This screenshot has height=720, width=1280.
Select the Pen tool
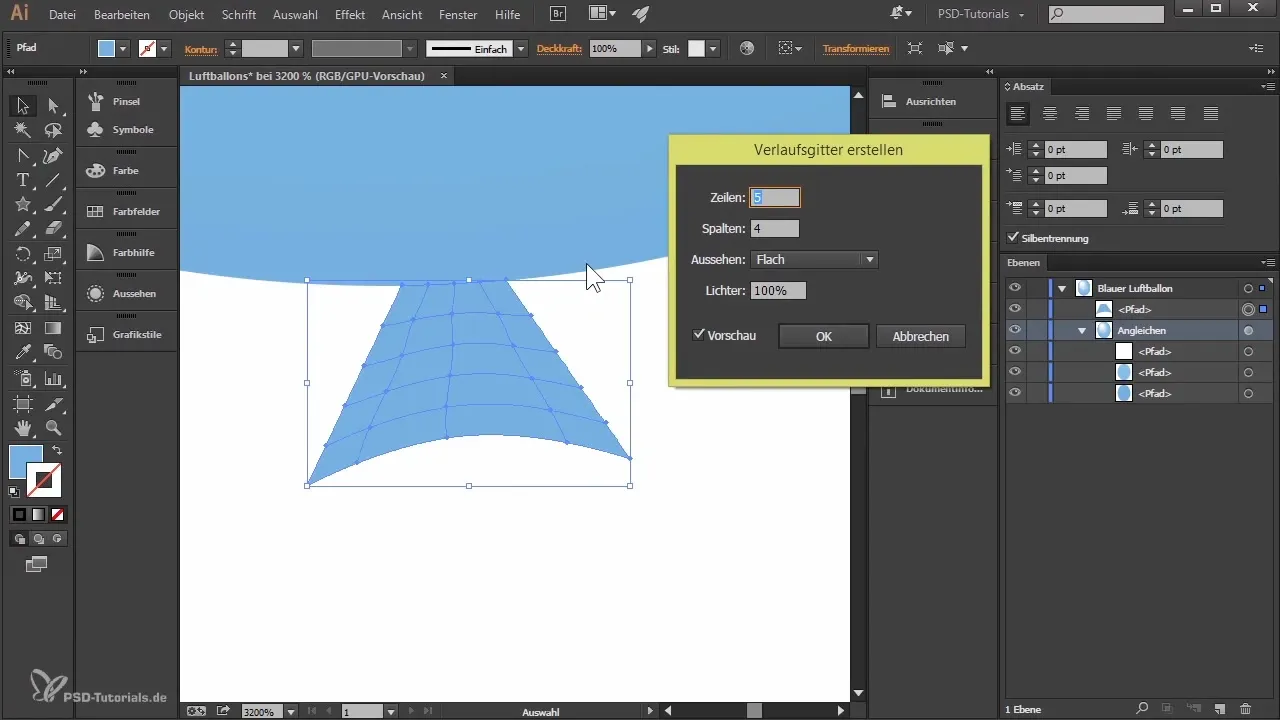54,155
